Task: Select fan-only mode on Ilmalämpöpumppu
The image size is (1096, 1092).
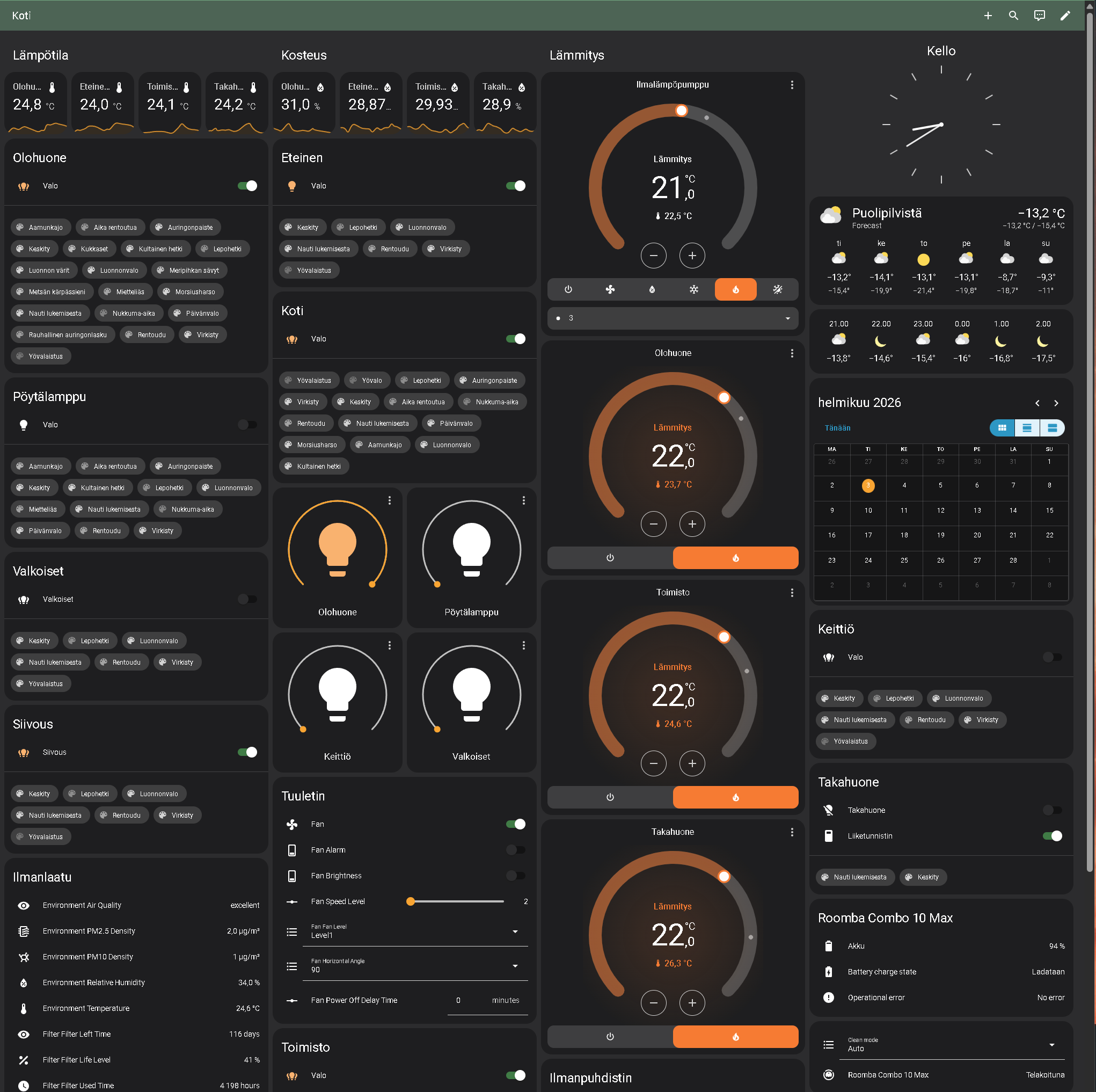Action: [x=610, y=289]
